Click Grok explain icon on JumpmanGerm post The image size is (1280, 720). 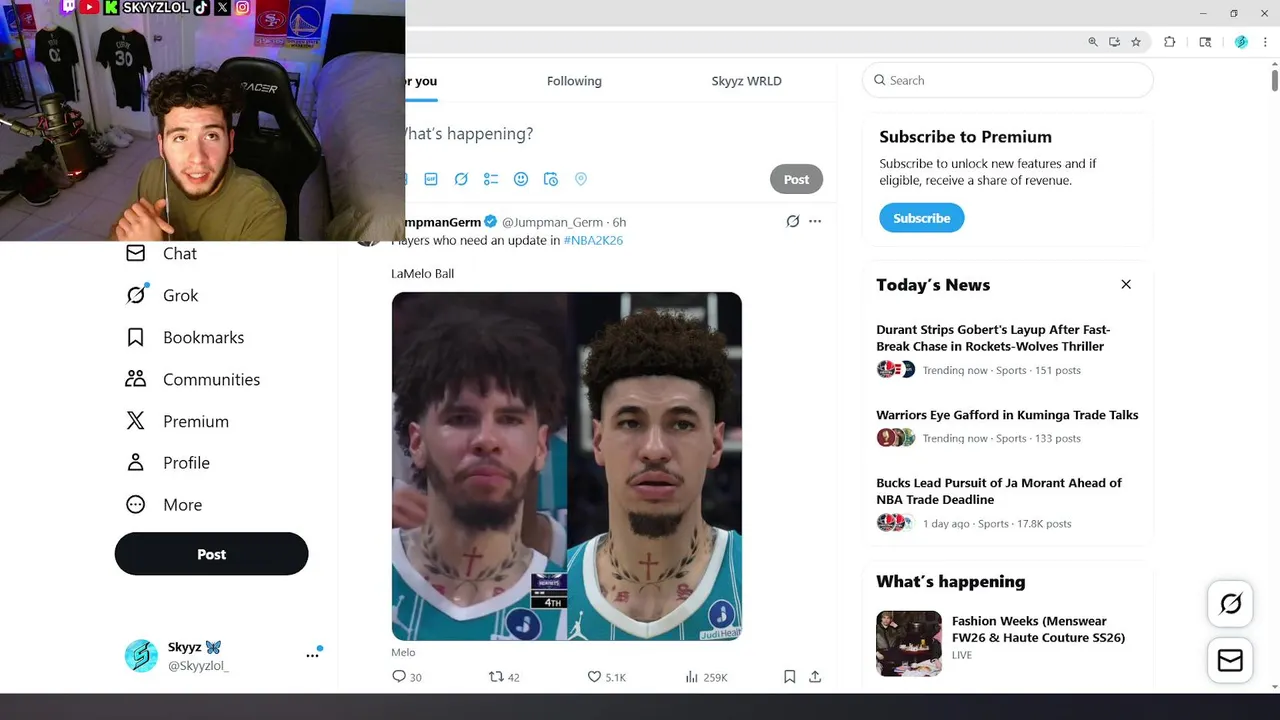(x=792, y=221)
